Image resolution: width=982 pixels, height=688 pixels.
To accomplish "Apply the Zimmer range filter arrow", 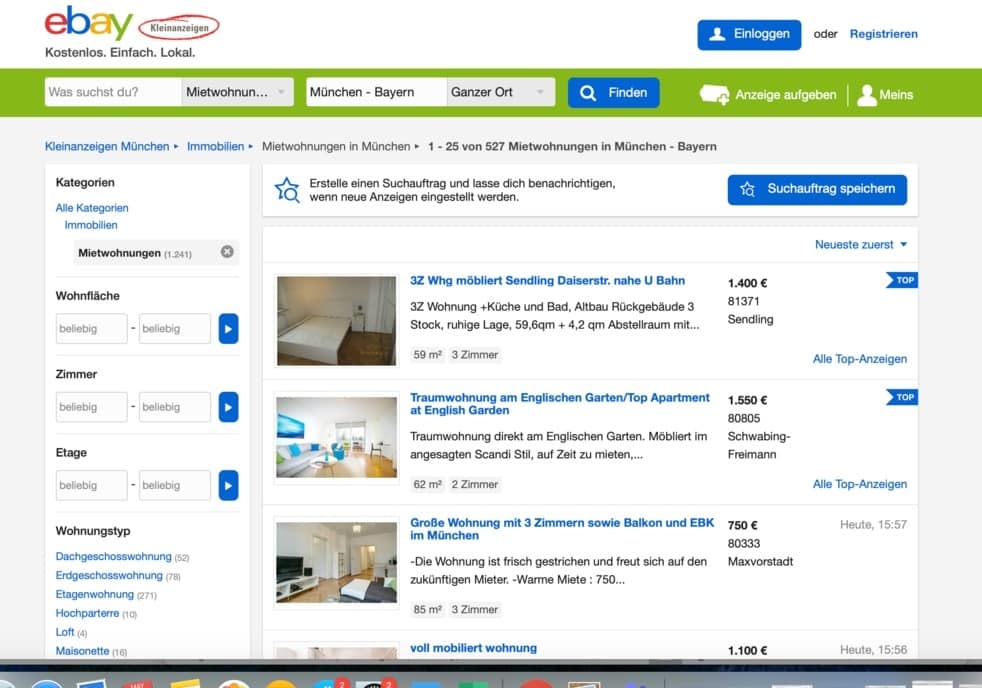I will 228,407.
